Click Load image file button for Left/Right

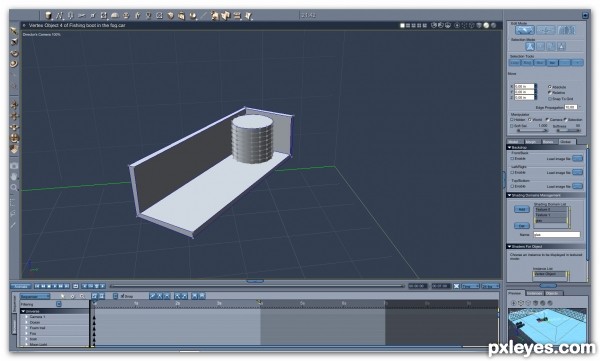tap(577, 173)
